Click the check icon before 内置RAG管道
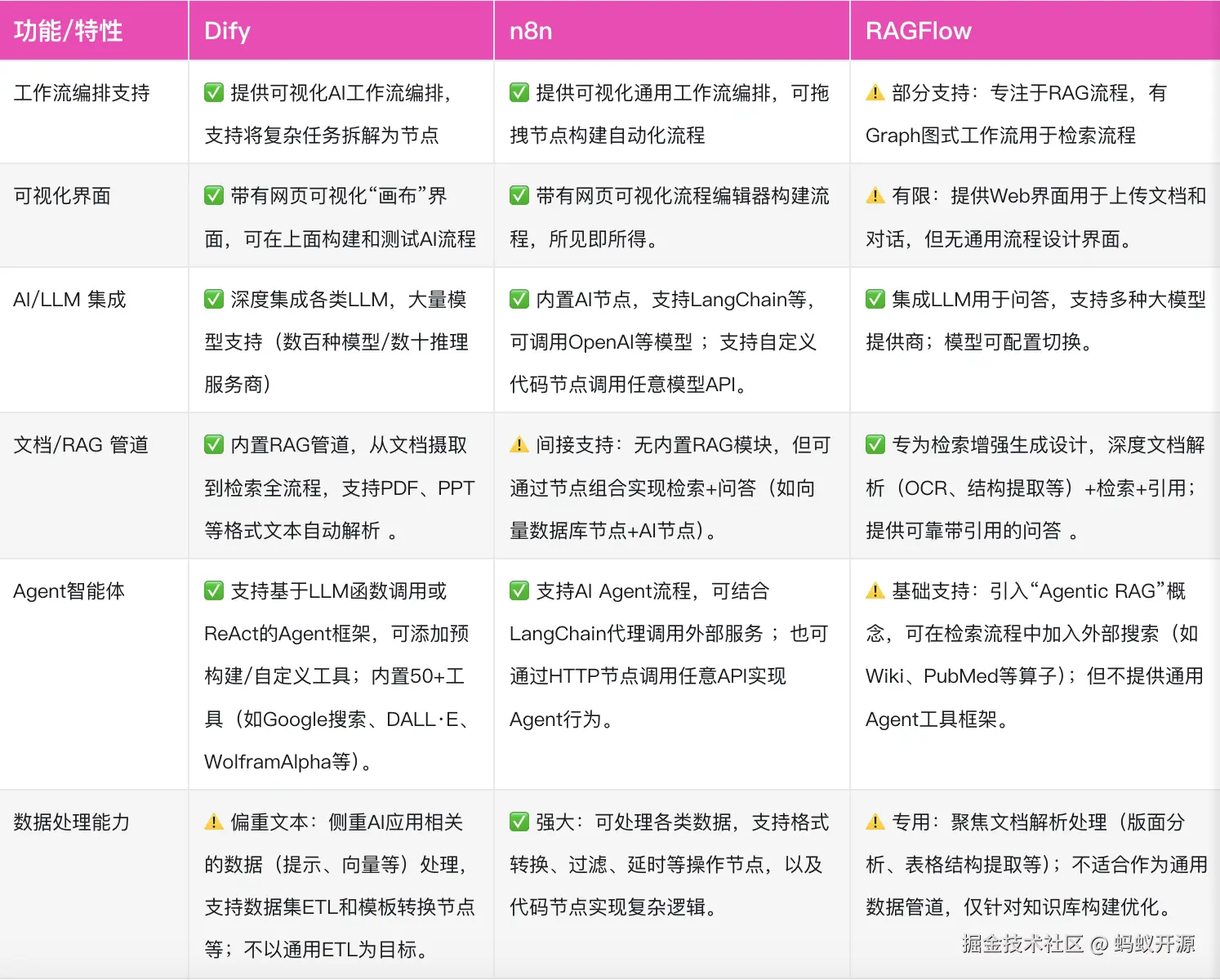Image resolution: width=1220 pixels, height=980 pixels. point(214,444)
